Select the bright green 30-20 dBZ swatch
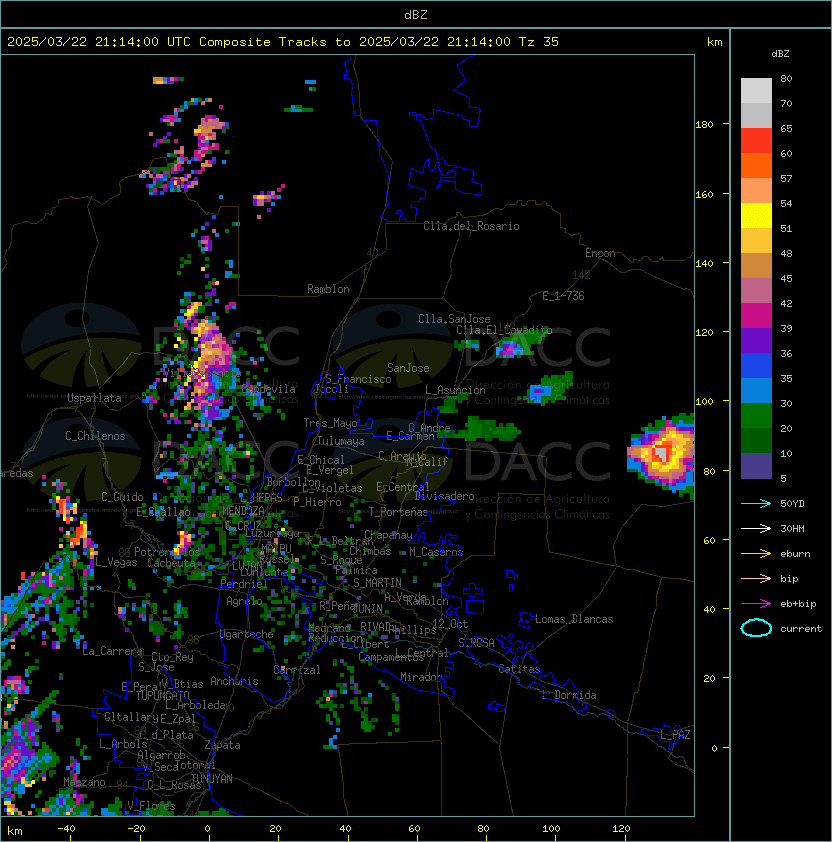The height and width of the screenshot is (842, 832). point(756,416)
